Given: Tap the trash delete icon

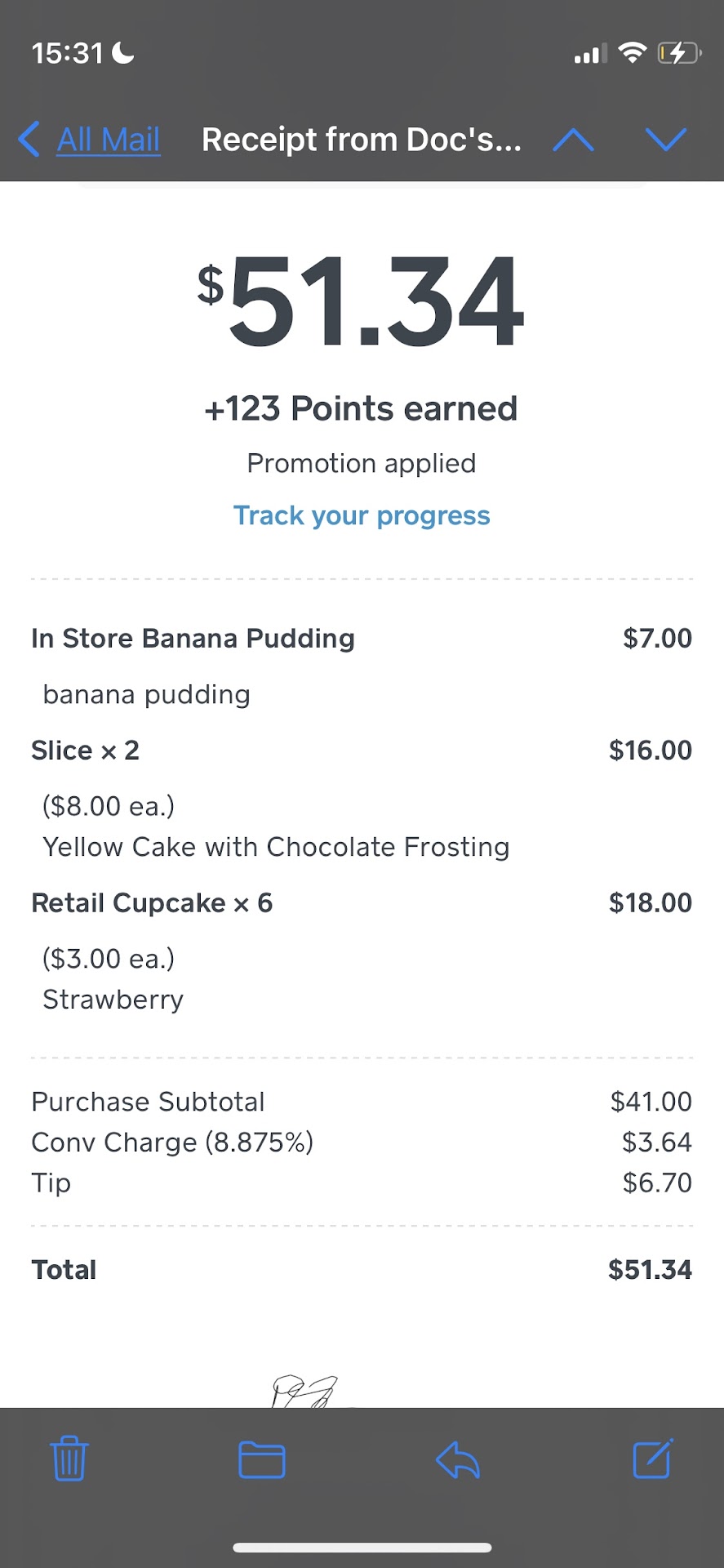Looking at the screenshot, I should tap(69, 1459).
